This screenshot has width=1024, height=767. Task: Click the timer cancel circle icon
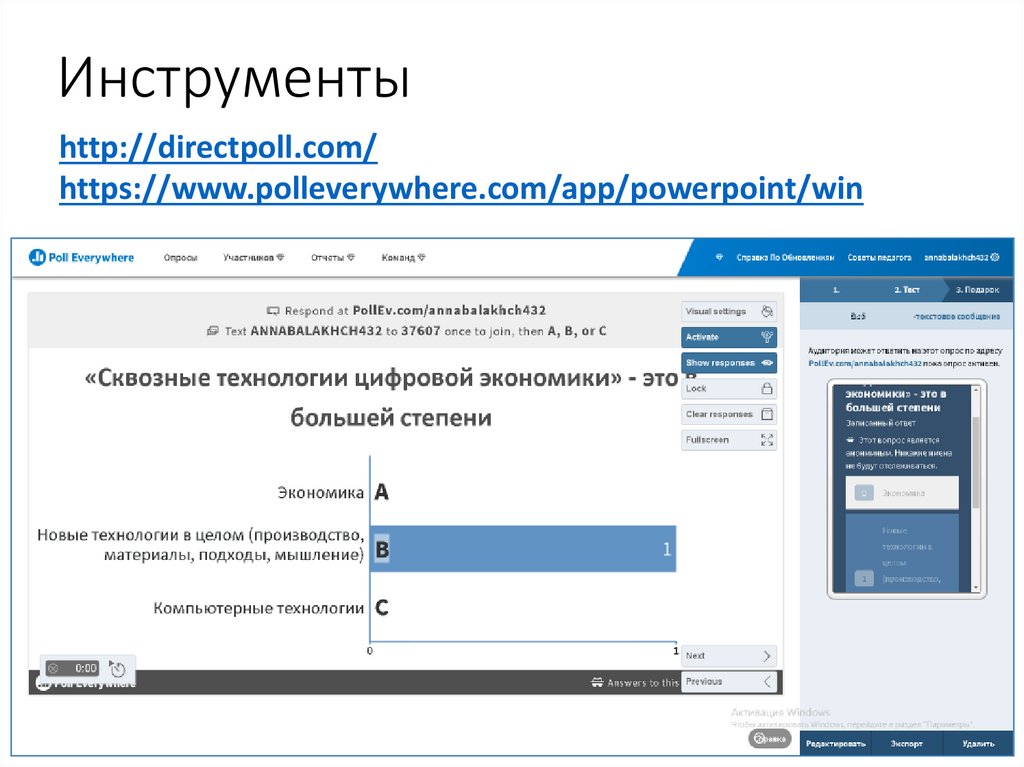54,668
